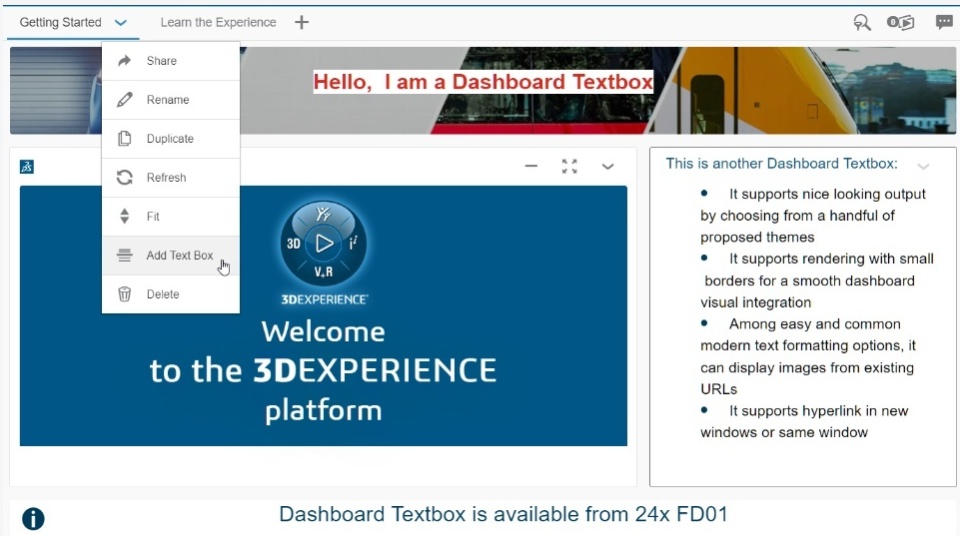This screenshot has width=960, height=536.
Task: Click the Duplicate pages icon
Action: click(124, 138)
